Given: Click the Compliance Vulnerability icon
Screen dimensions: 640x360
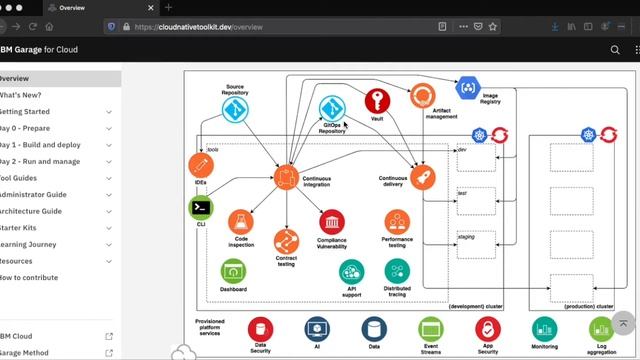Looking at the screenshot, I should tap(332, 222).
